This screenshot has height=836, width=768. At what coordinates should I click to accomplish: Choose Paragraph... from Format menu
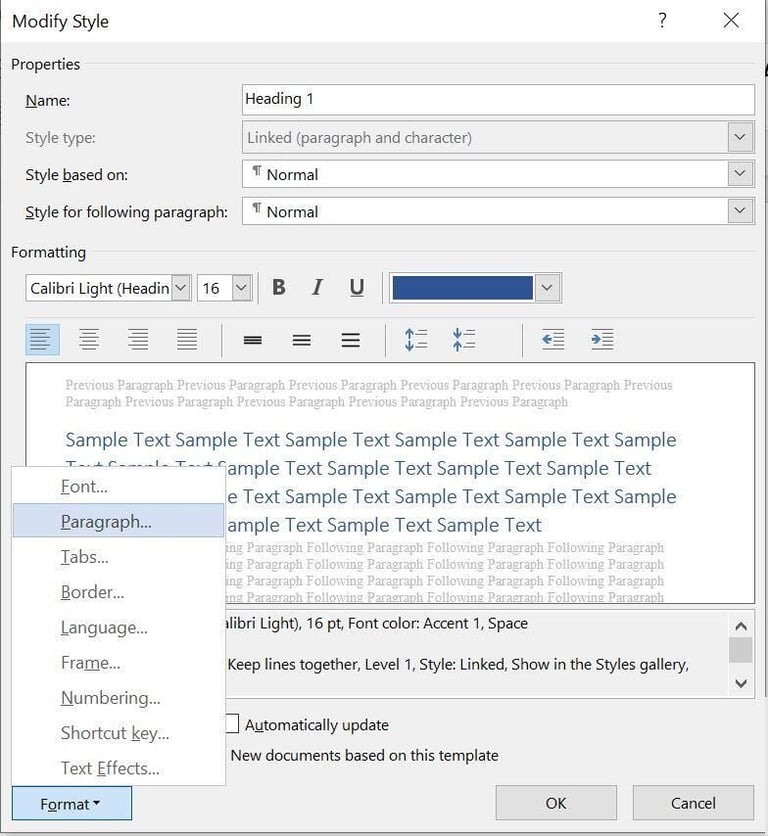(106, 521)
